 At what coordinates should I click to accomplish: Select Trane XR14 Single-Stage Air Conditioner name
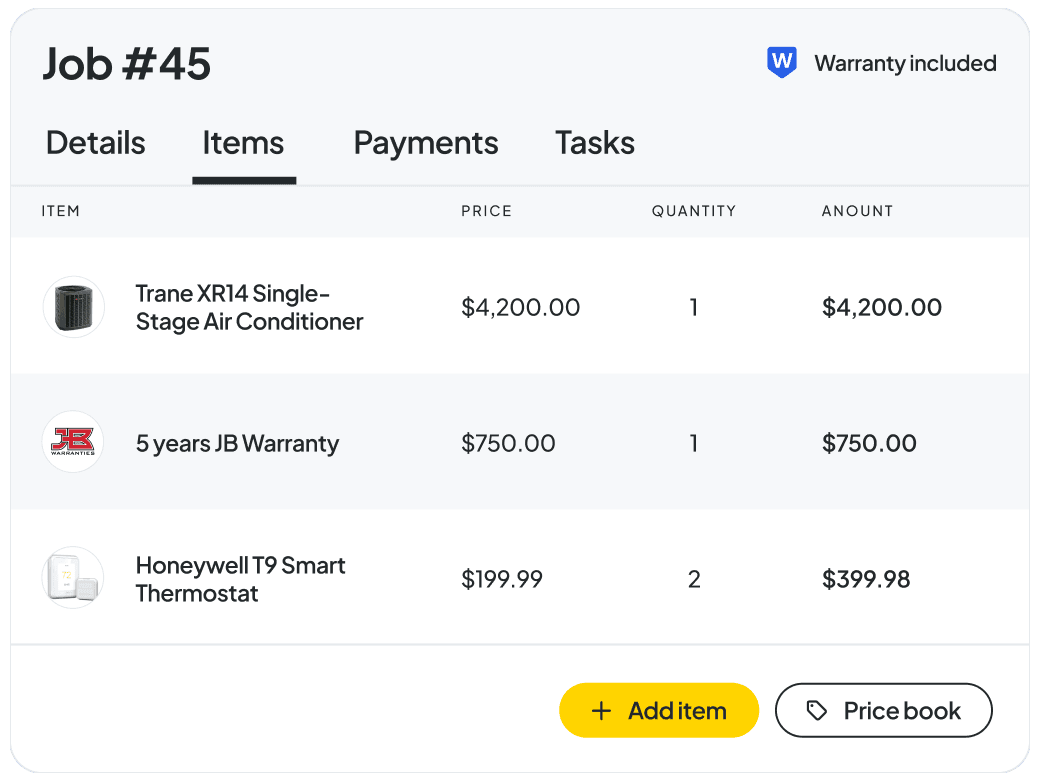point(249,308)
